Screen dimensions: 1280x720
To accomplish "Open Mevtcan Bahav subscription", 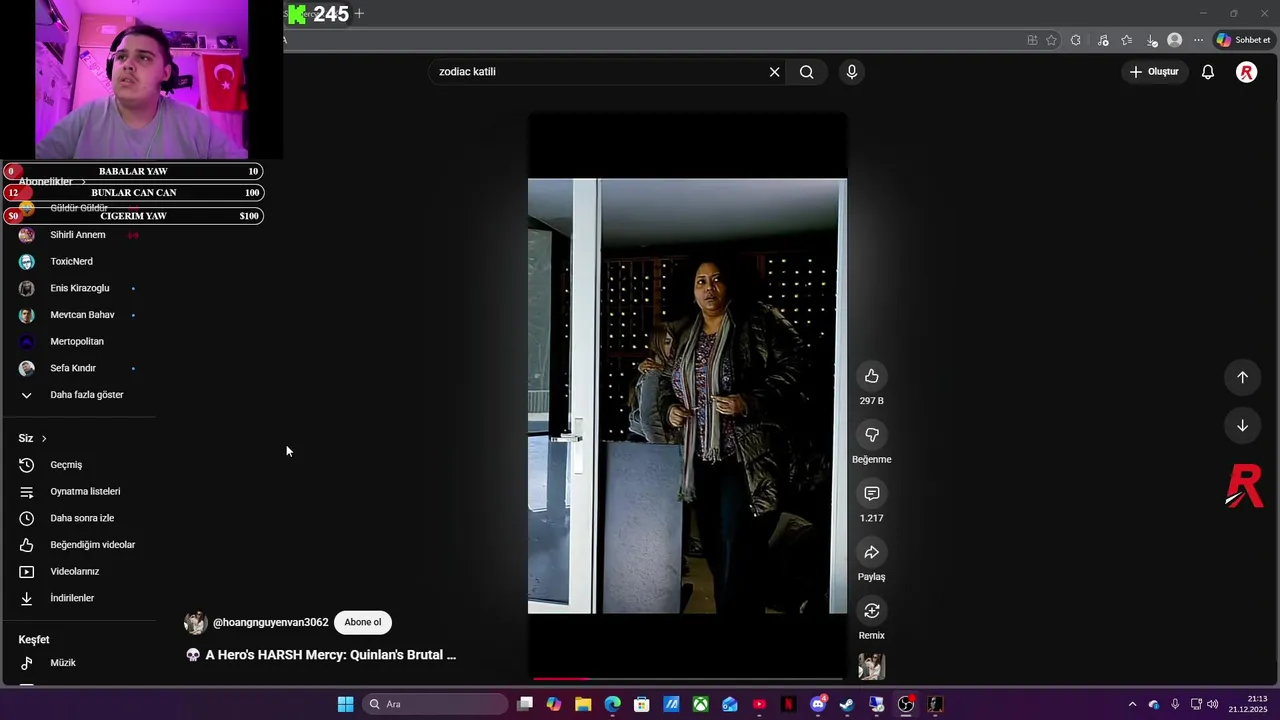I will click(x=82, y=315).
